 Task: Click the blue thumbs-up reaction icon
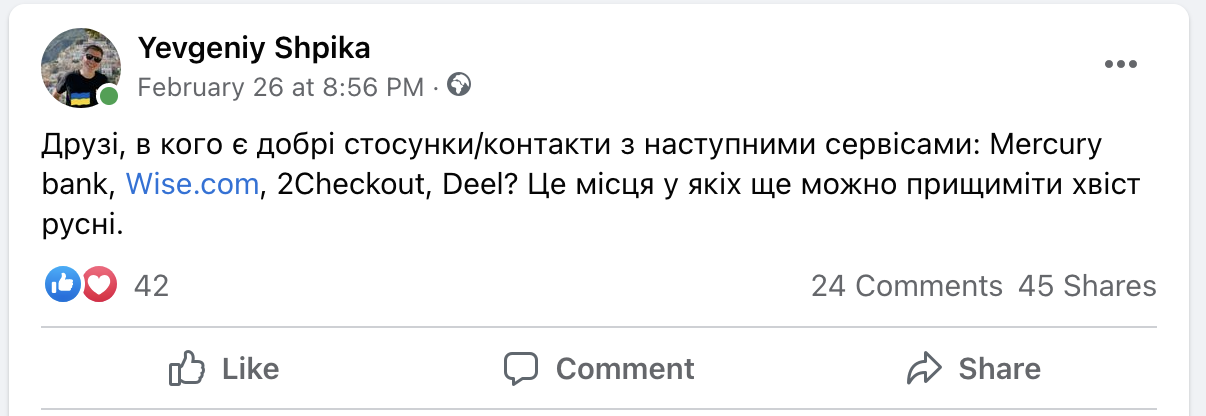click(x=62, y=286)
